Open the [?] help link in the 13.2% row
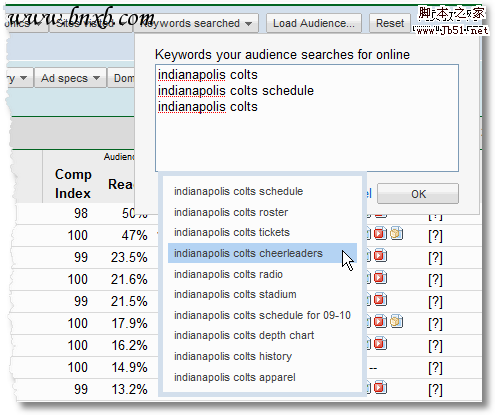Image resolution: width=495 pixels, height=415 pixels. 435,390
